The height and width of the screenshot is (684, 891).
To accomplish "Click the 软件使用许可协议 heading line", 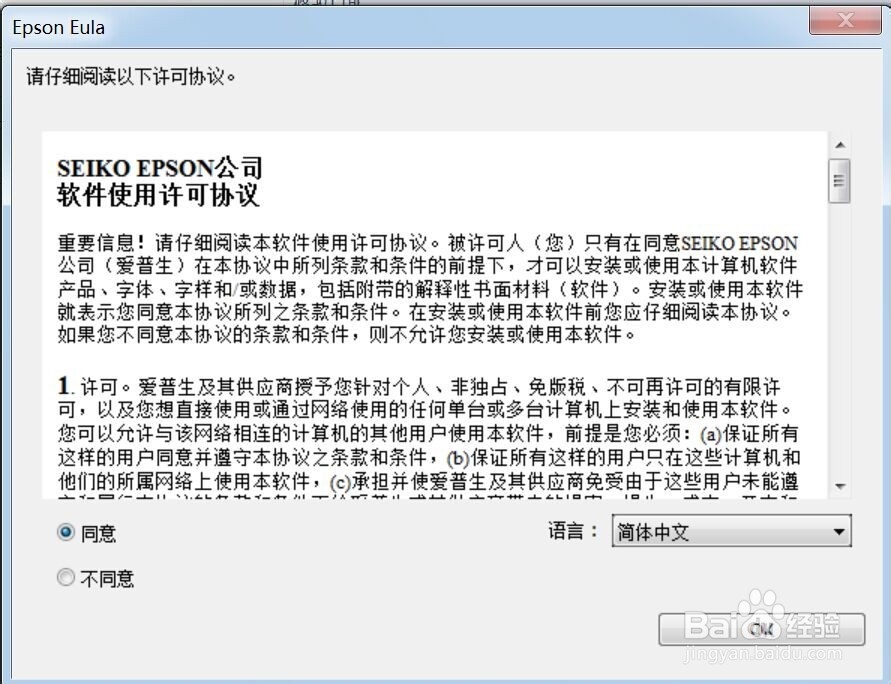I will (x=158, y=195).
